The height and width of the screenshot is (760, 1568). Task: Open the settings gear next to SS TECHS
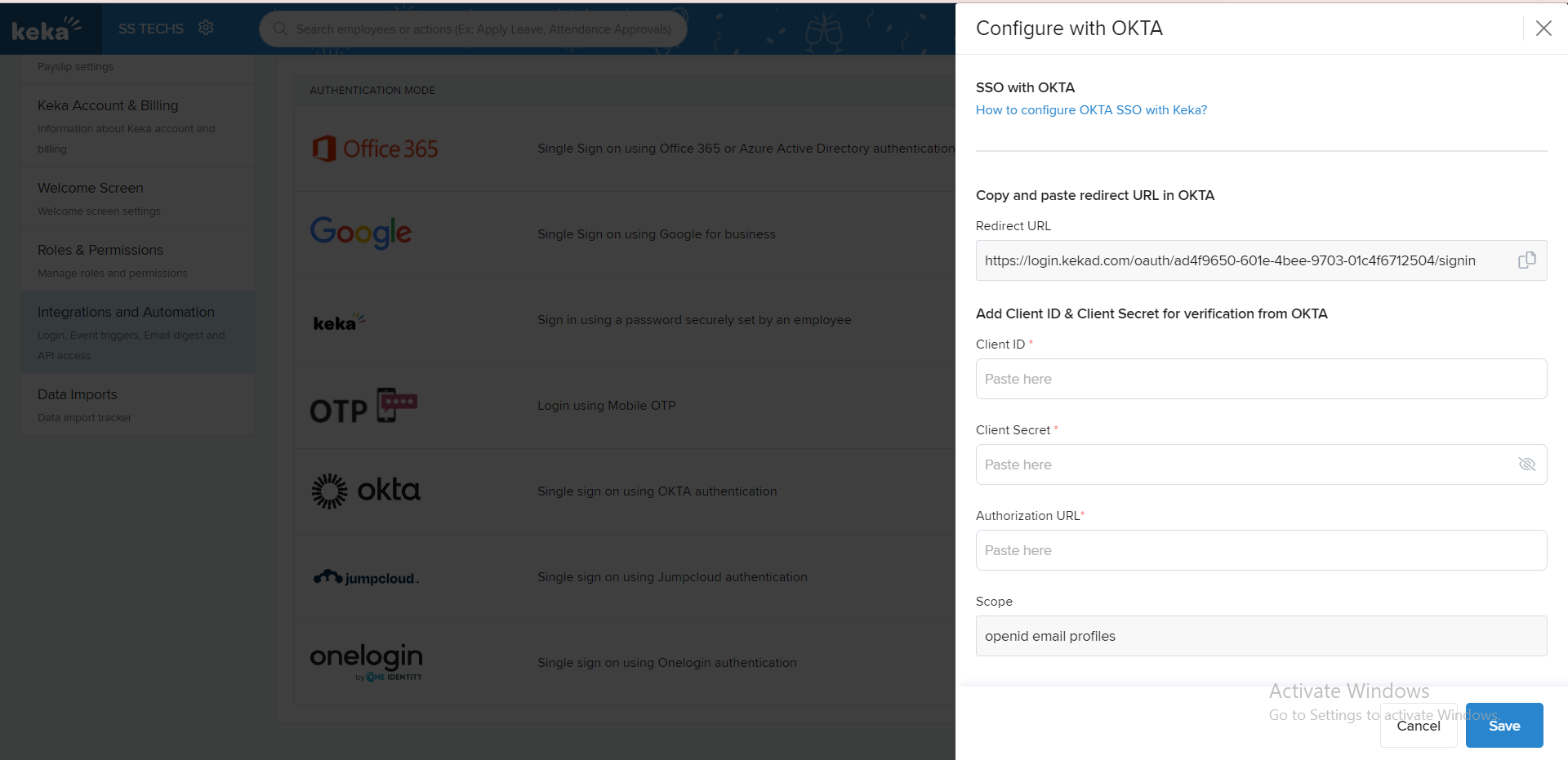pyautogui.click(x=206, y=28)
